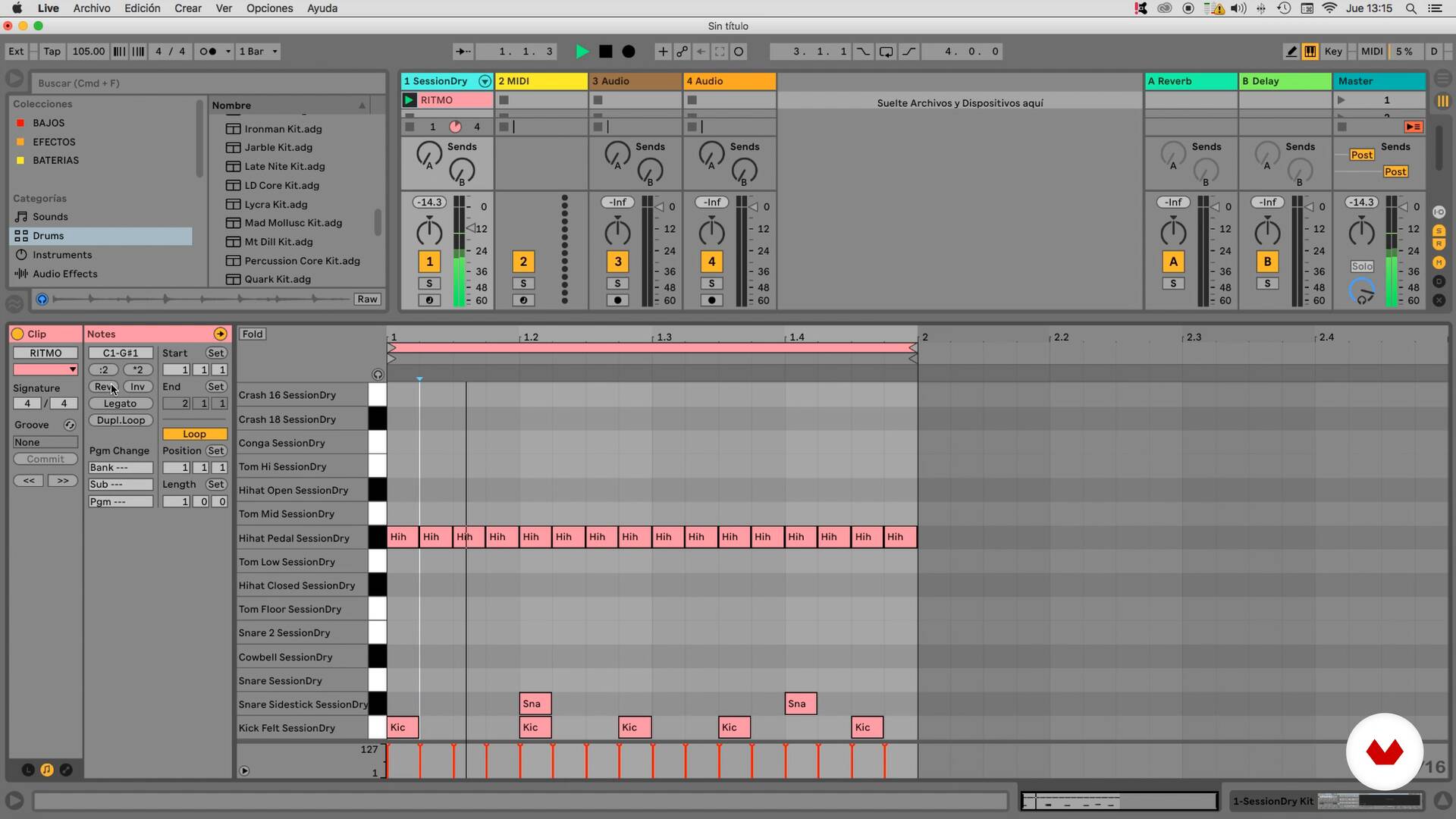The width and height of the screenshot is (1456, 819).
Task: Enable Draw Mode pencil icon
Action: click(1291, 52)
